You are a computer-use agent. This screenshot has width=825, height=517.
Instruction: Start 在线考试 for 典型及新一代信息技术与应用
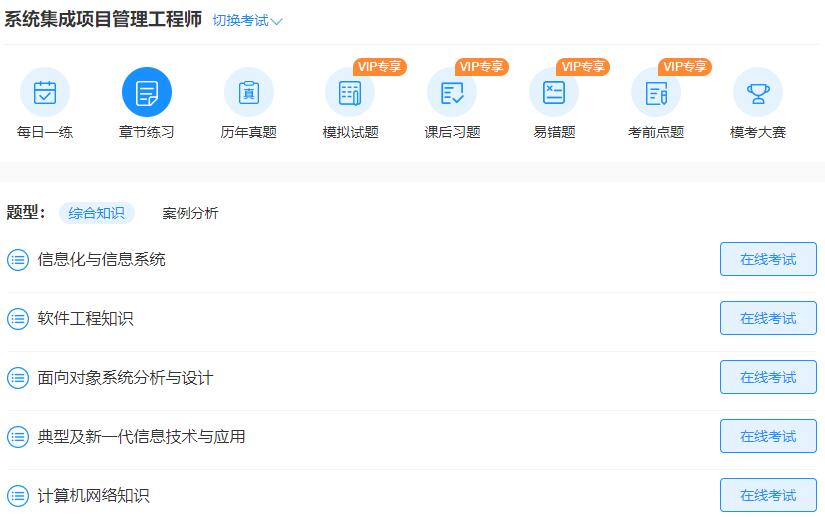[x=768, y=436]
